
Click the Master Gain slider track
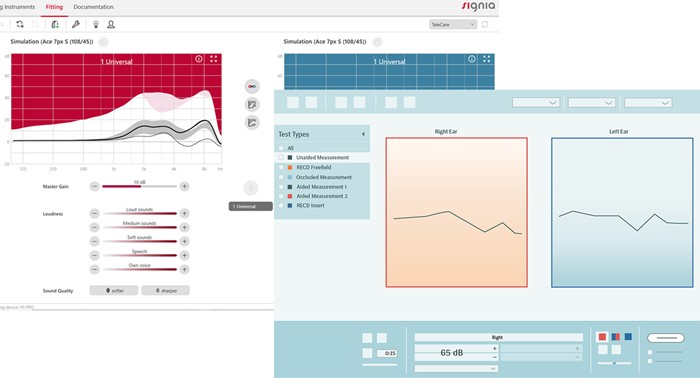tap(139, 187)
